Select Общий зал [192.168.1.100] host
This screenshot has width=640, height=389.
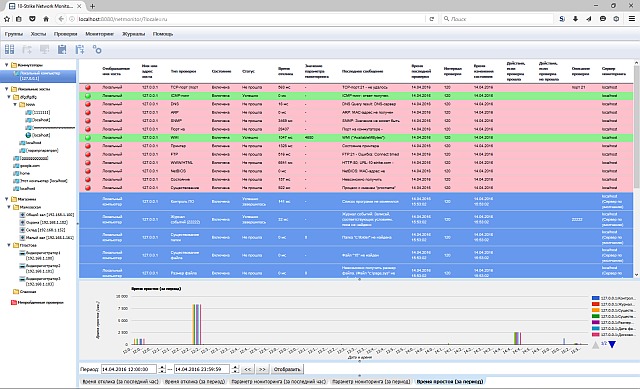coord(49,214)
